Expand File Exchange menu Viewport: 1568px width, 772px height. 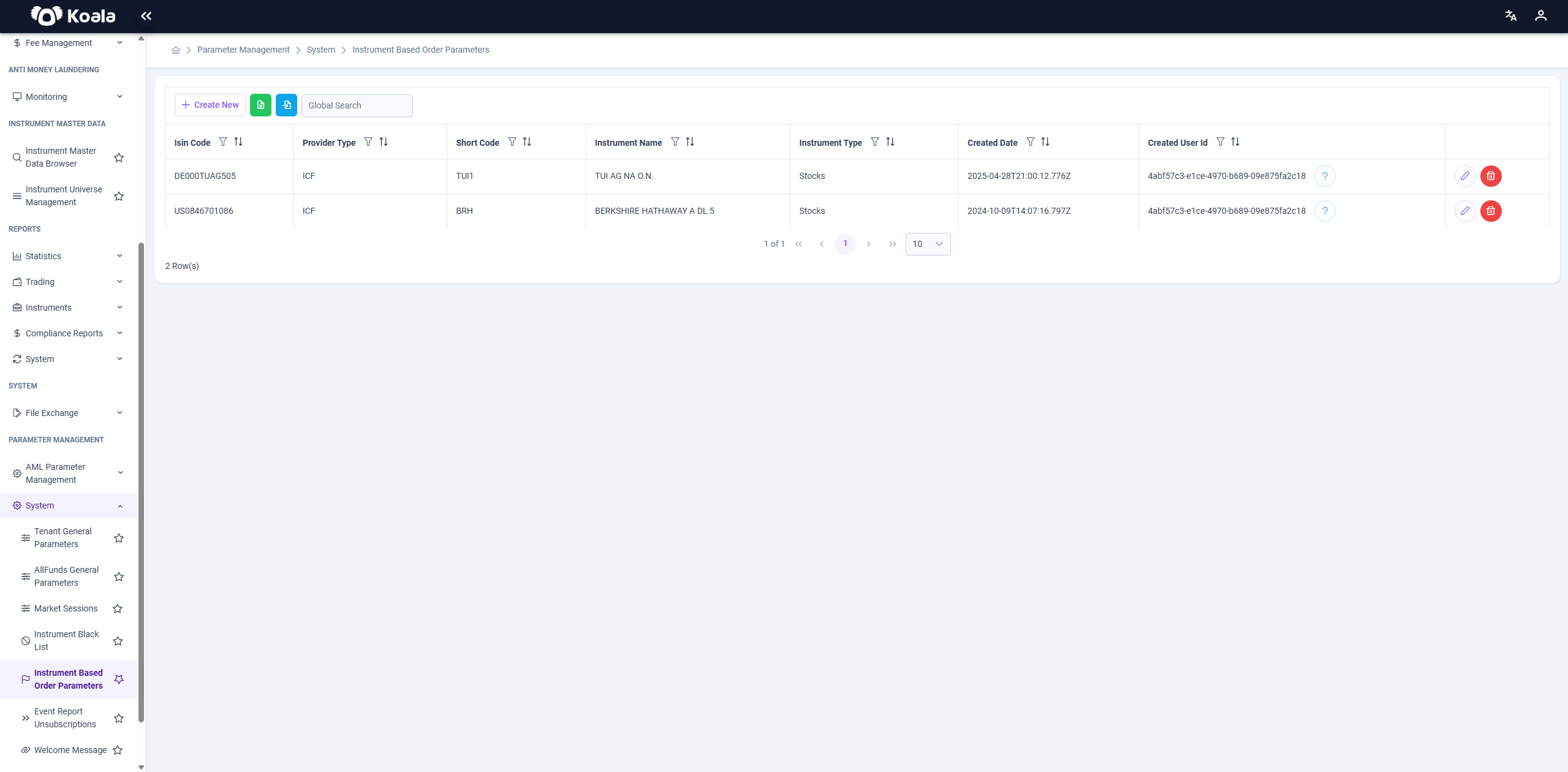68,413
